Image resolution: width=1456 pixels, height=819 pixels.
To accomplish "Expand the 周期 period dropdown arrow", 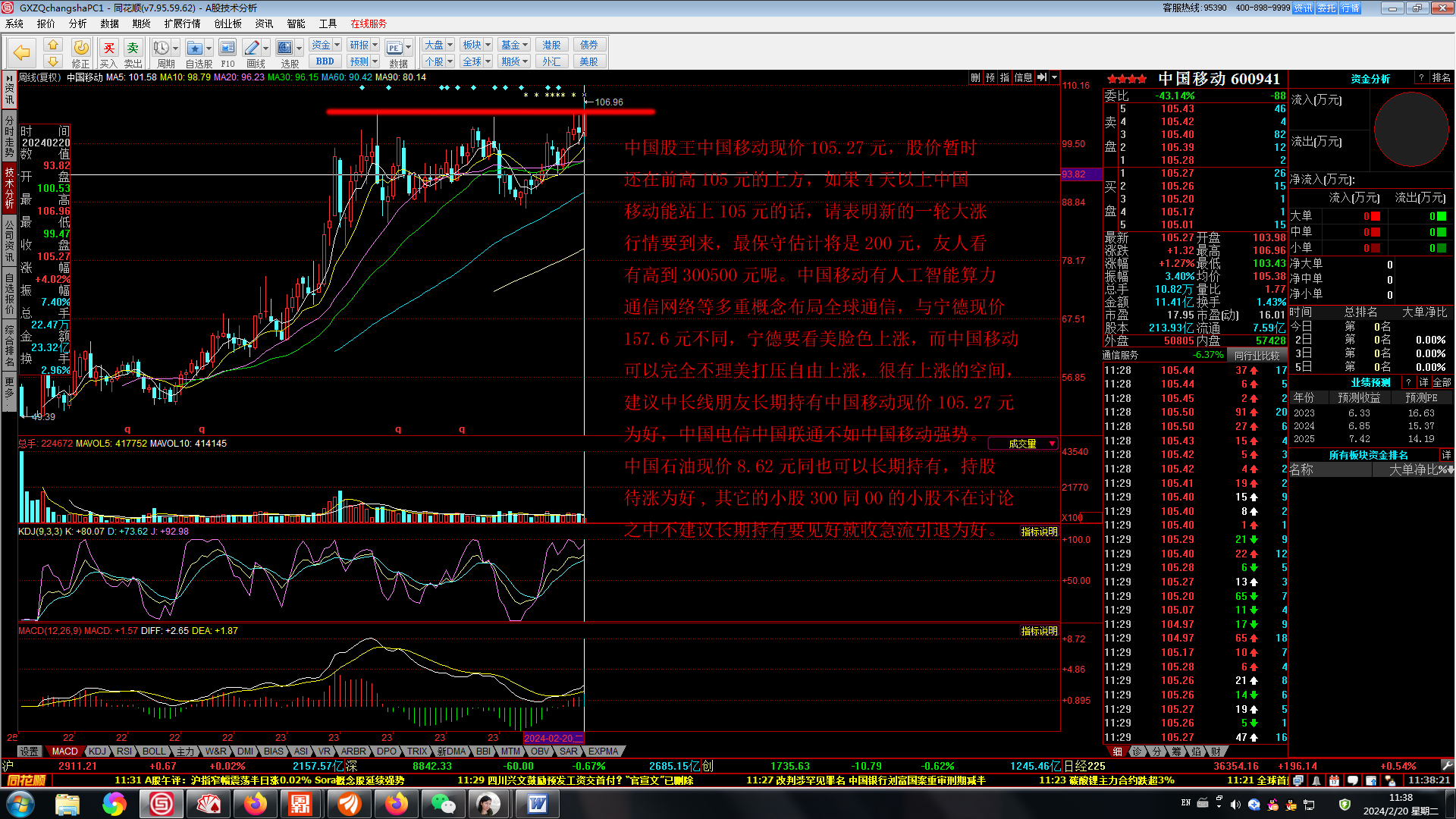I will click(x=176, y=48).
